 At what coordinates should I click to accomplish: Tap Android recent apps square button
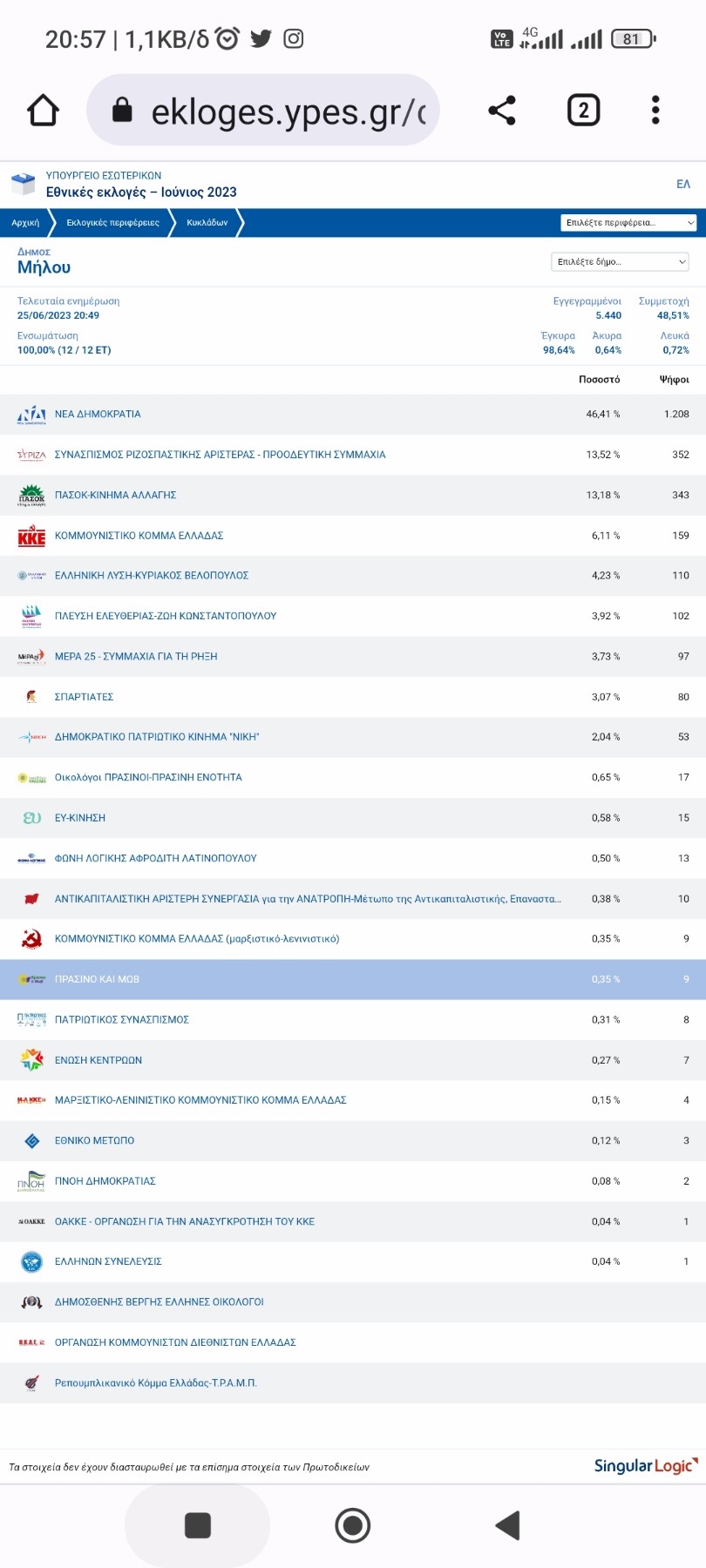click(198, 1525)
